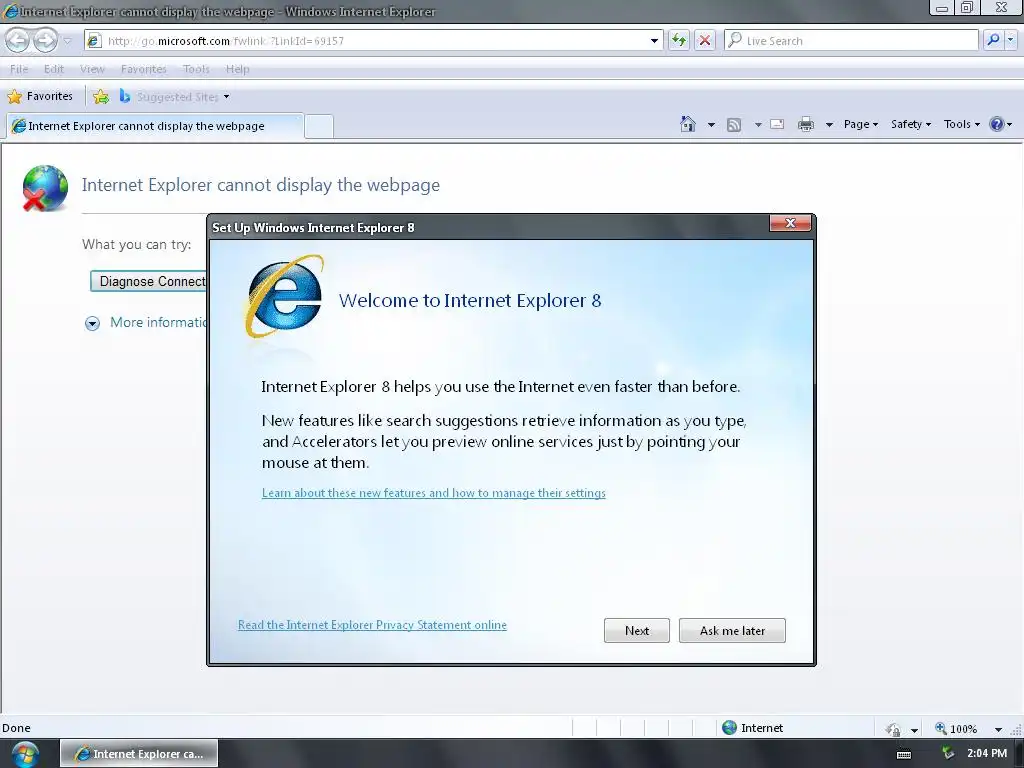Image resolution: width=1024 pixels, height=768 pixels.
Task: Expand the Feeds dropdown arrow
Action: pyautogui.click(x=758, y=125)
